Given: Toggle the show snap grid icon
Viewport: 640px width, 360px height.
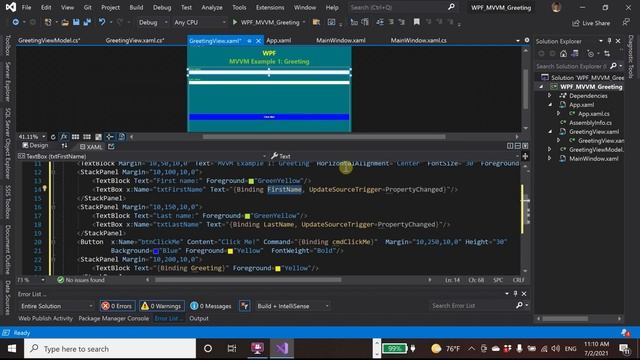Looking at the screenshot, I should coord(76,137).
